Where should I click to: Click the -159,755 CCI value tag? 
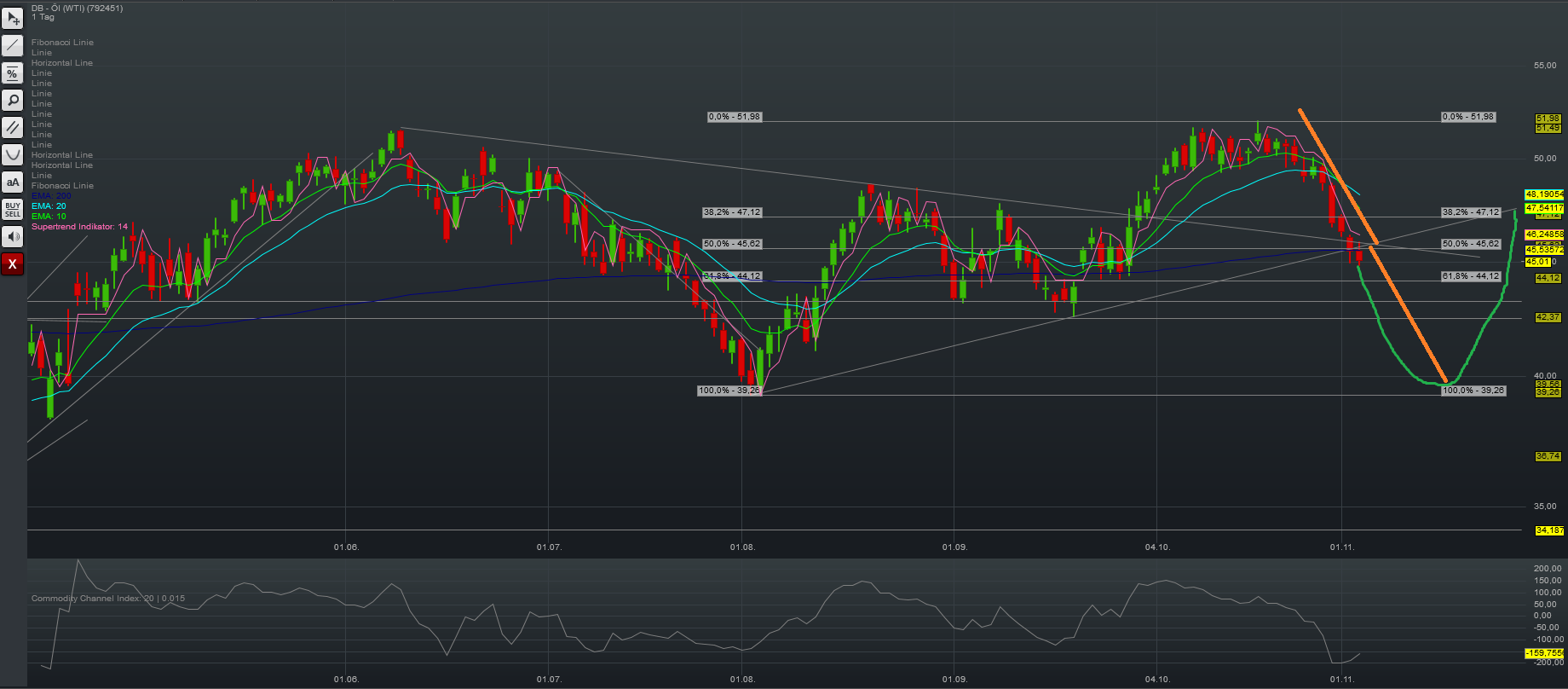[x=1544, y=653]
